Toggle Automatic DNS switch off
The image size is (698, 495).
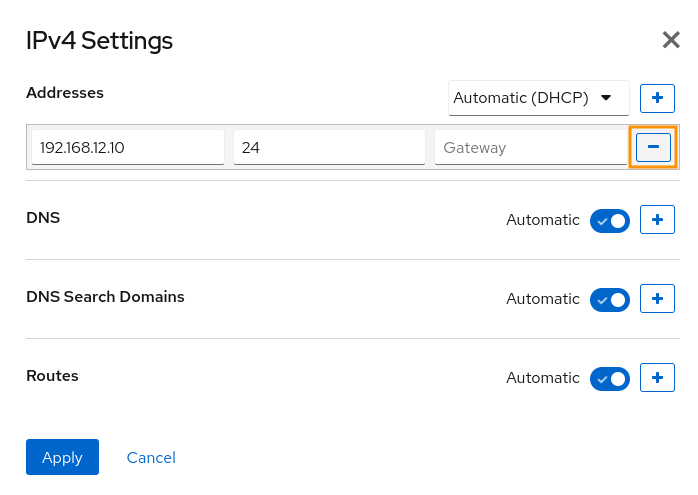click(x=610, y=221)
